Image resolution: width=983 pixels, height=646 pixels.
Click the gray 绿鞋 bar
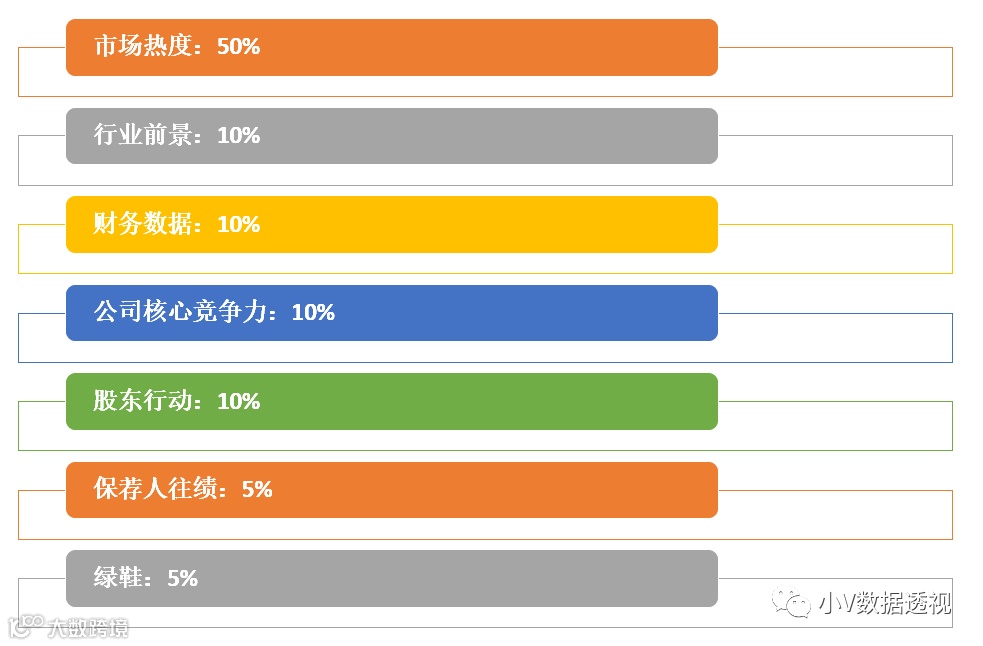coord(391,578)
